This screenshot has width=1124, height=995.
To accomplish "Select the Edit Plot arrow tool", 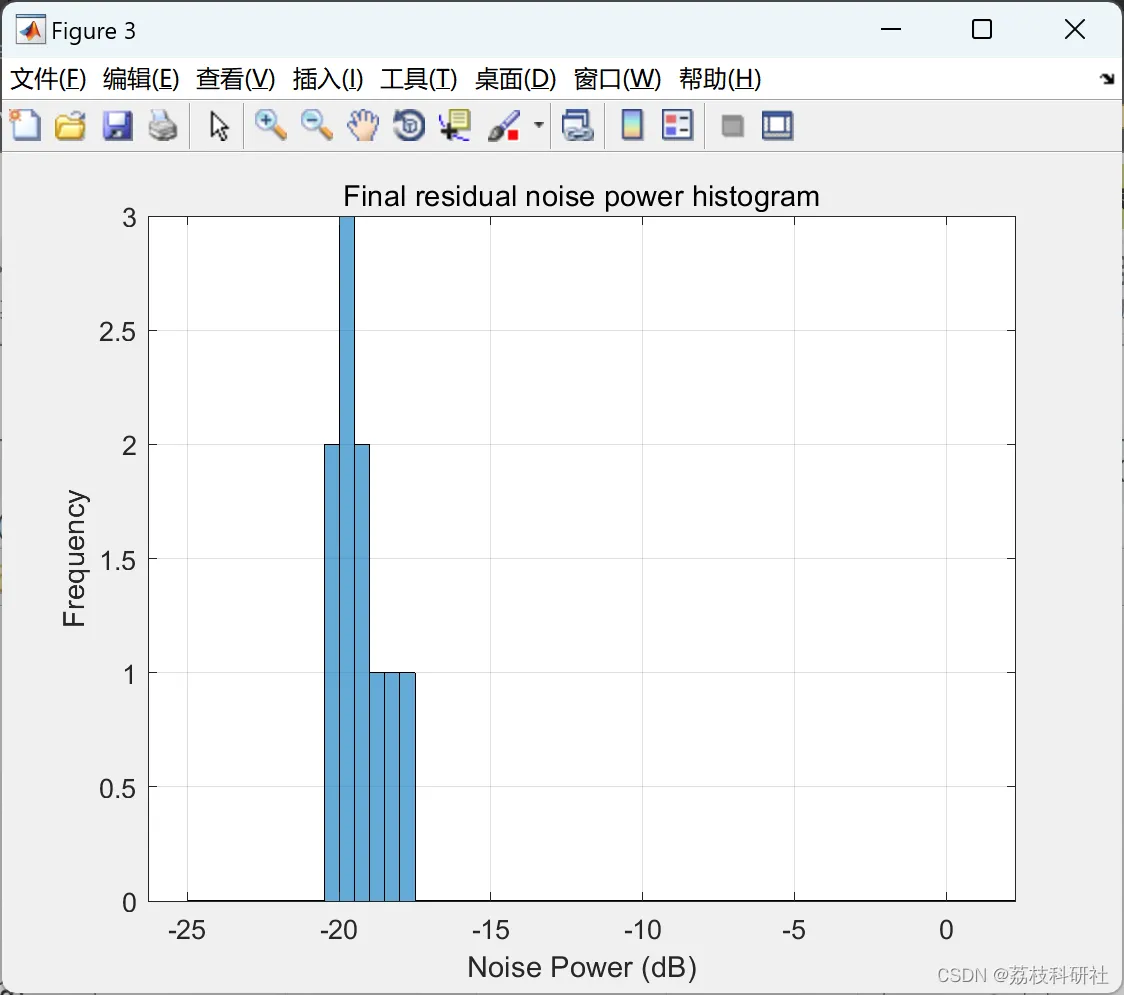I will (x=219, y=126).
